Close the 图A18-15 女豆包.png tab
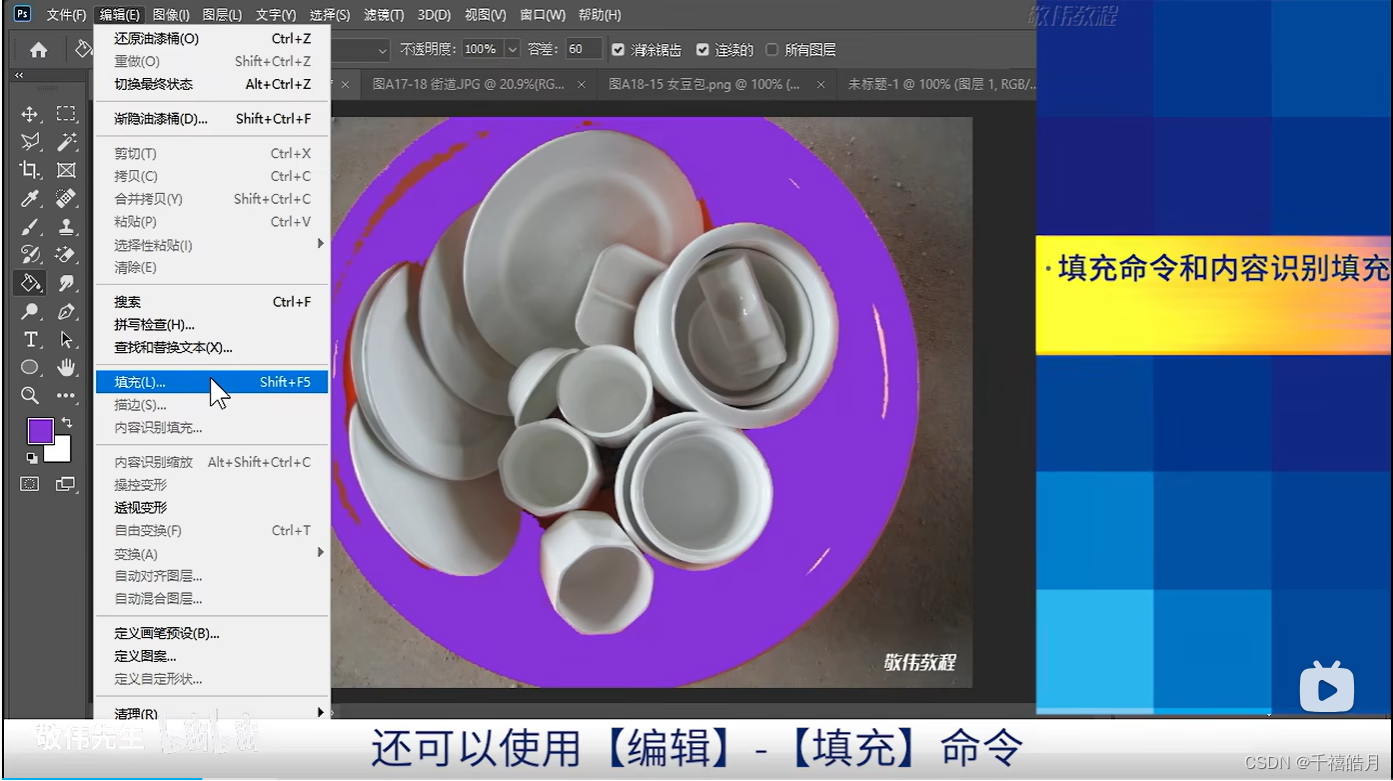 point(820,85)
